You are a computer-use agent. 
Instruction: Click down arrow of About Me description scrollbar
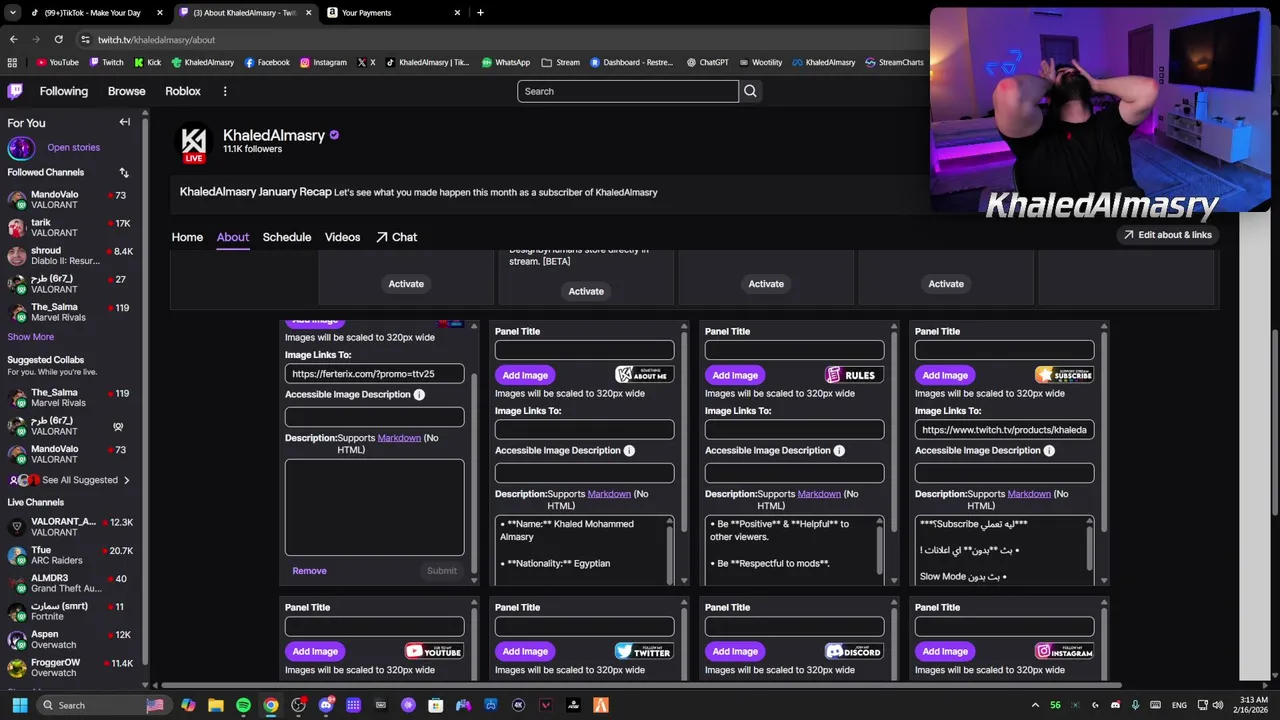click(684, 580)
